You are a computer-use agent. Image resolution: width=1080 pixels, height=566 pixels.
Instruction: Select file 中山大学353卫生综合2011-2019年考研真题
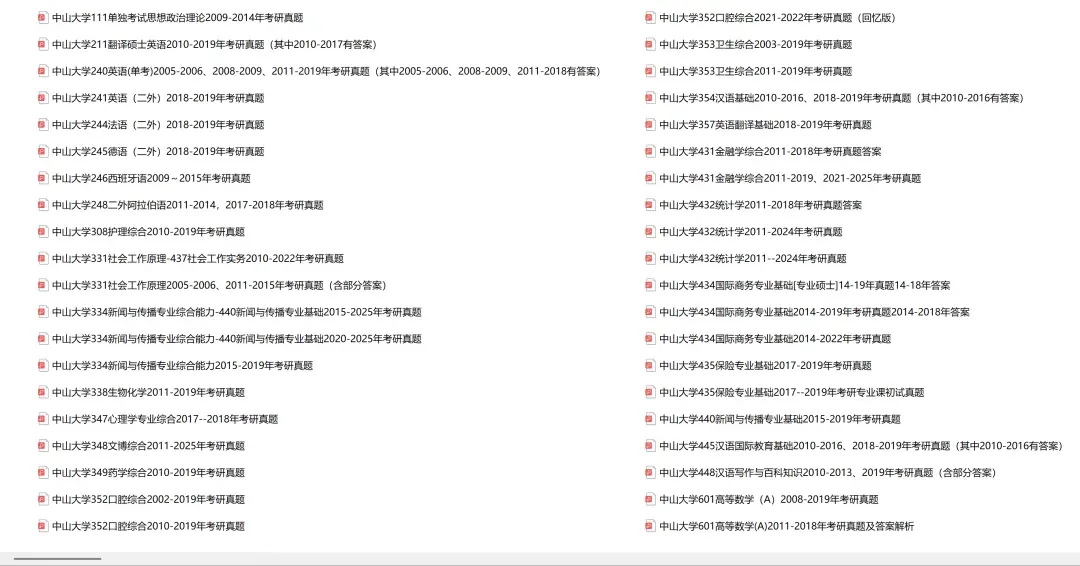click(756, 72)
